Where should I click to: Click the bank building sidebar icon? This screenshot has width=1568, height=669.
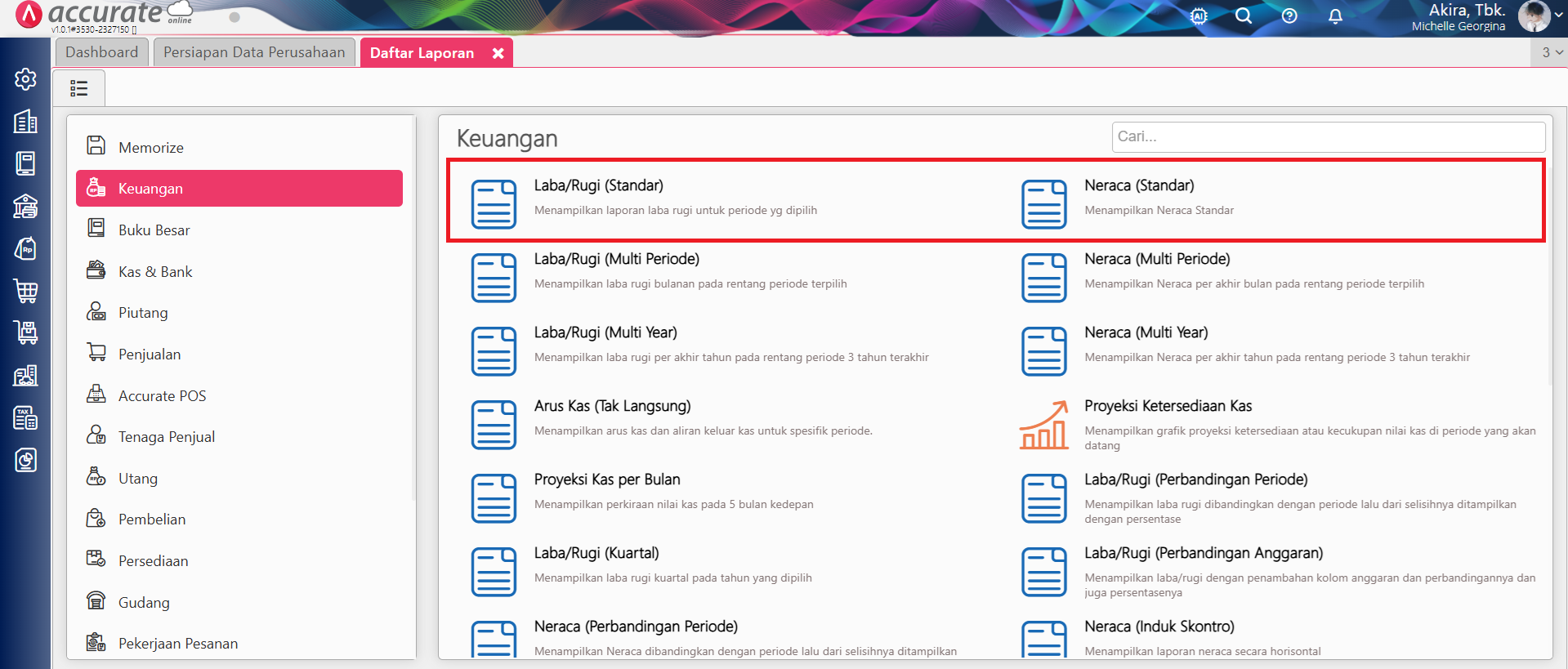tap(25, 207)
